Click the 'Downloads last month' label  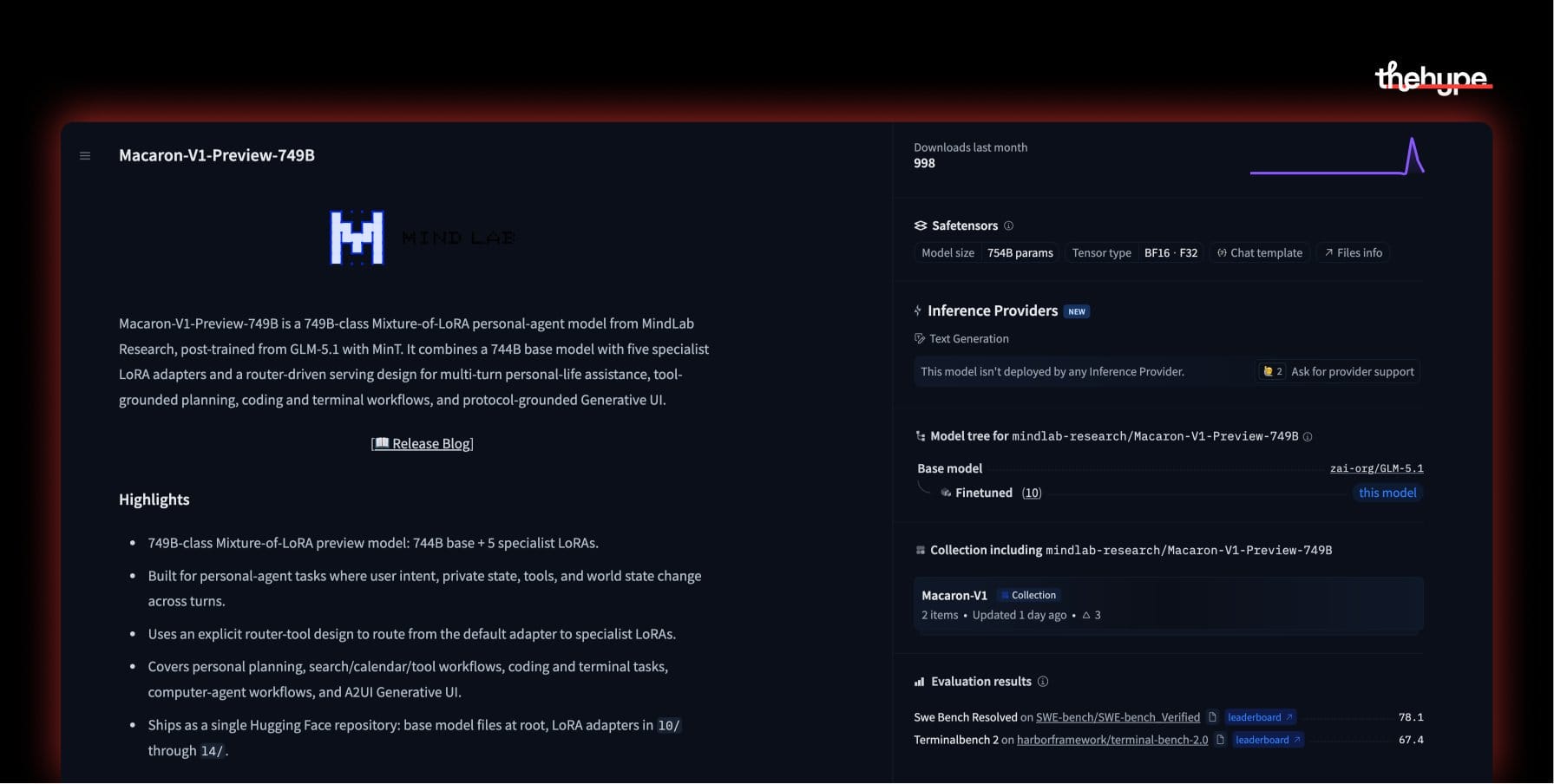[970, 147]
